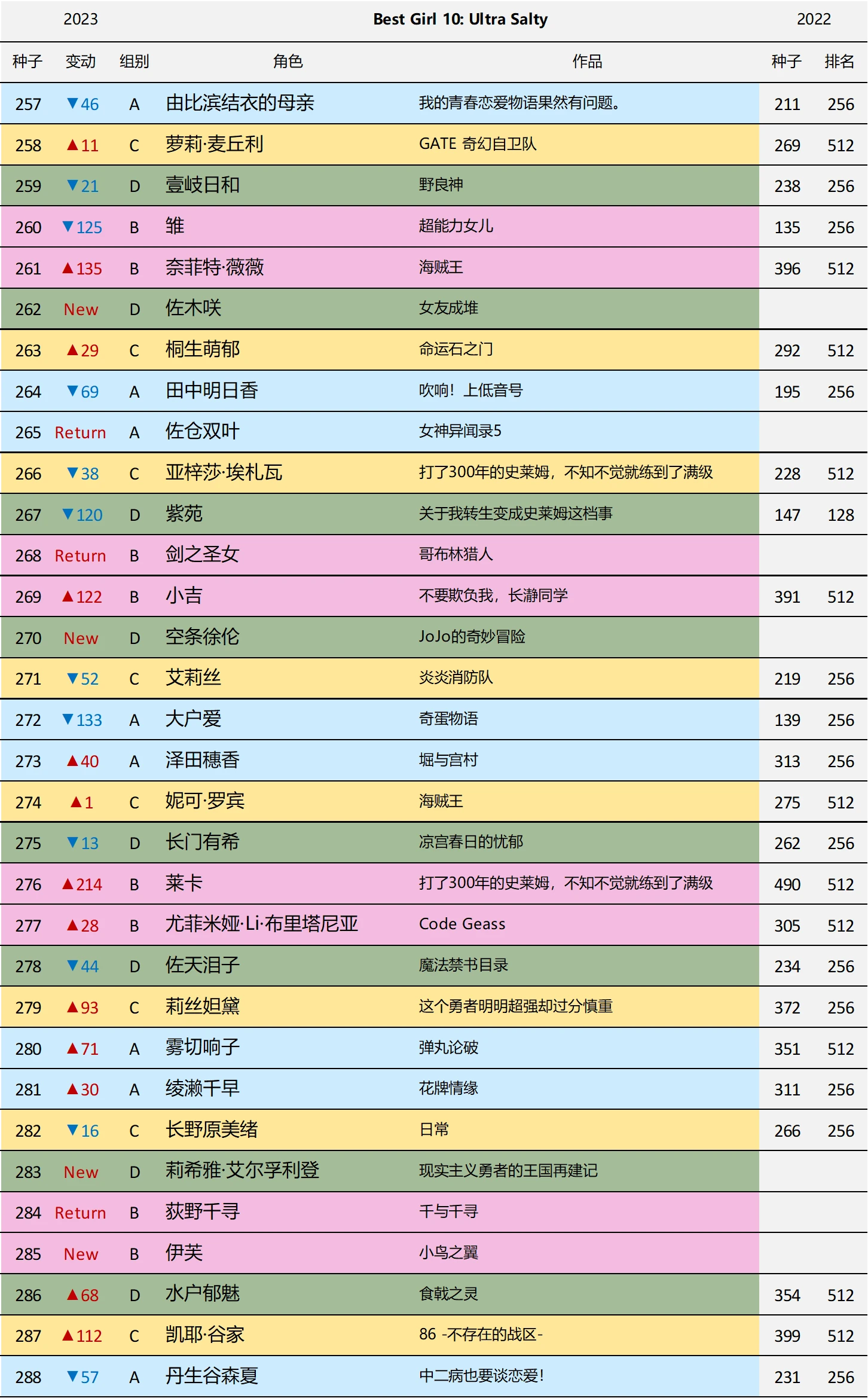
Task: Select character name '长门有希'
Action: pyautogui.click(x=202, y=842)
